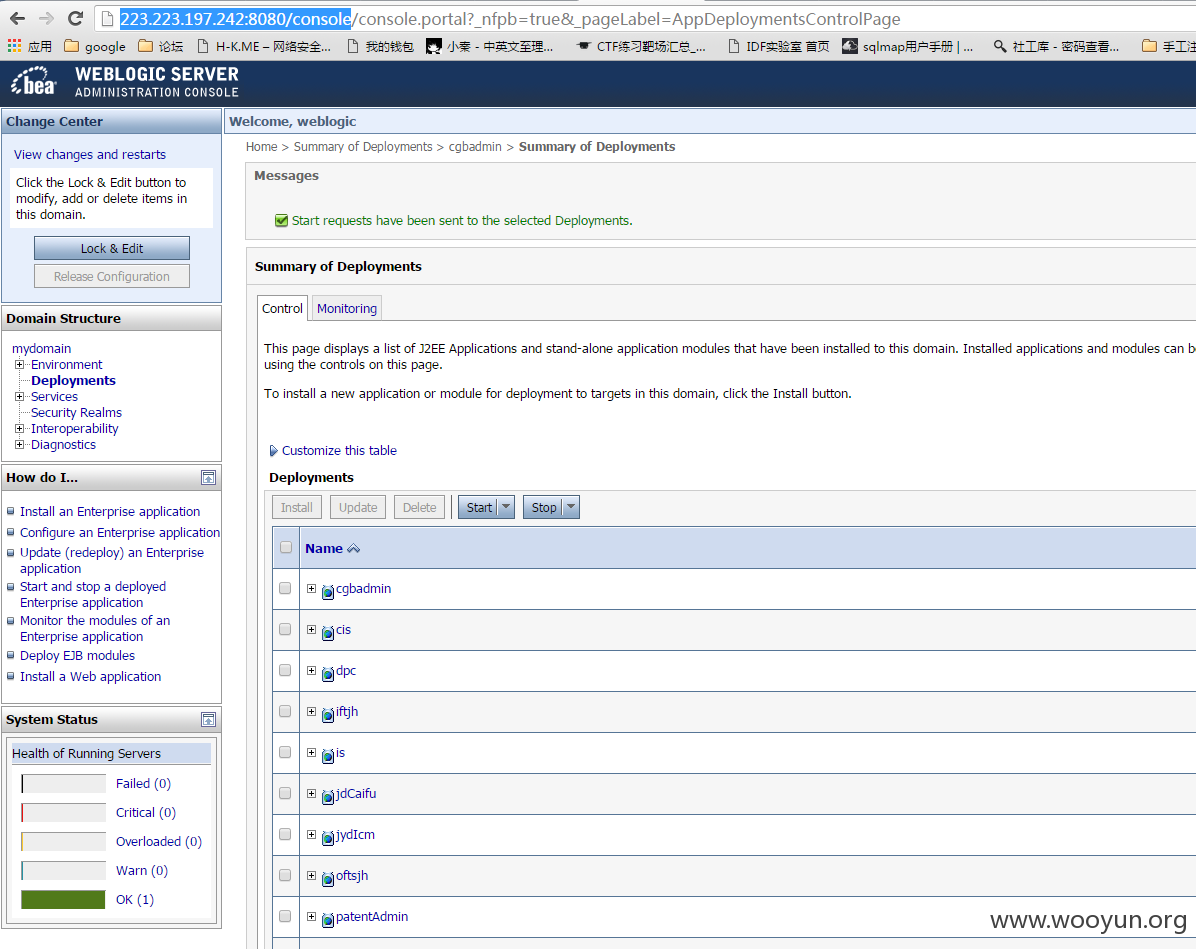Expand the cgbadmin row plus sign
Viewport: 1196px width, 949px height.
(x=311, y=588)
